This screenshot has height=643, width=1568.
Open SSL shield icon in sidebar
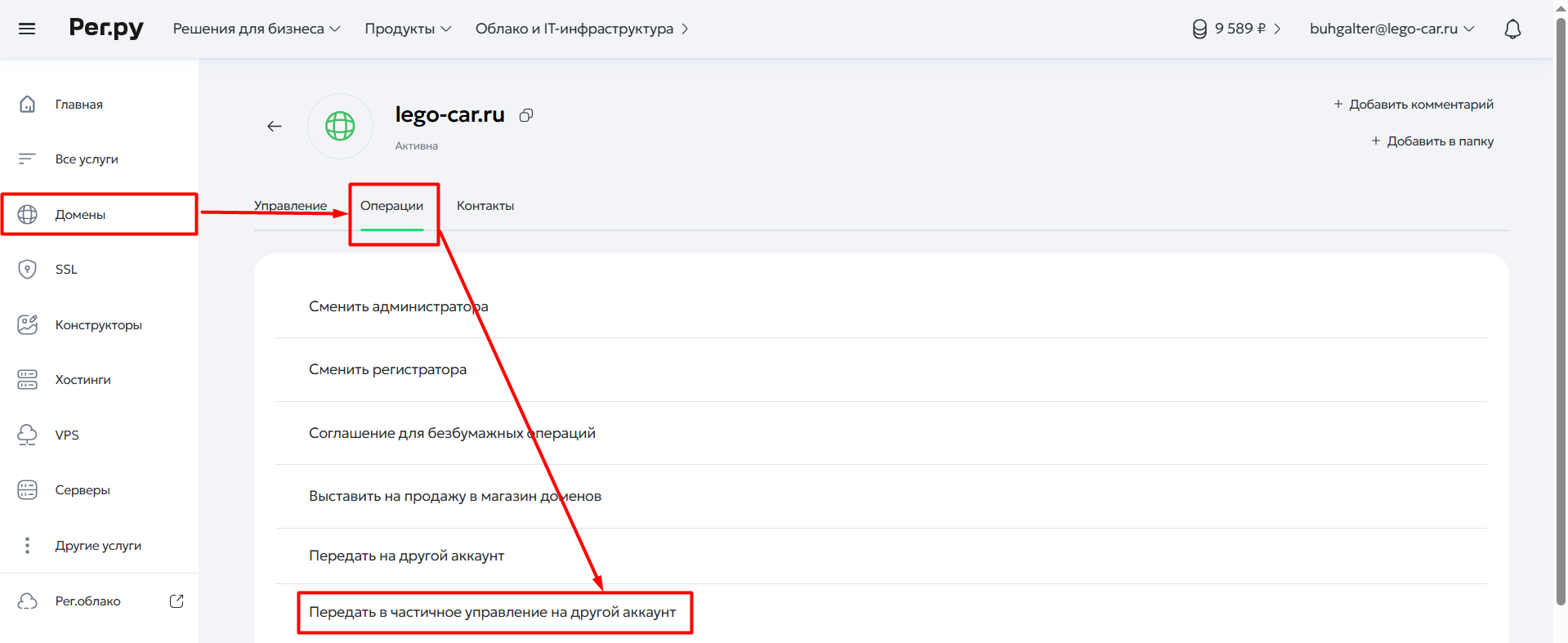(27, 269)
